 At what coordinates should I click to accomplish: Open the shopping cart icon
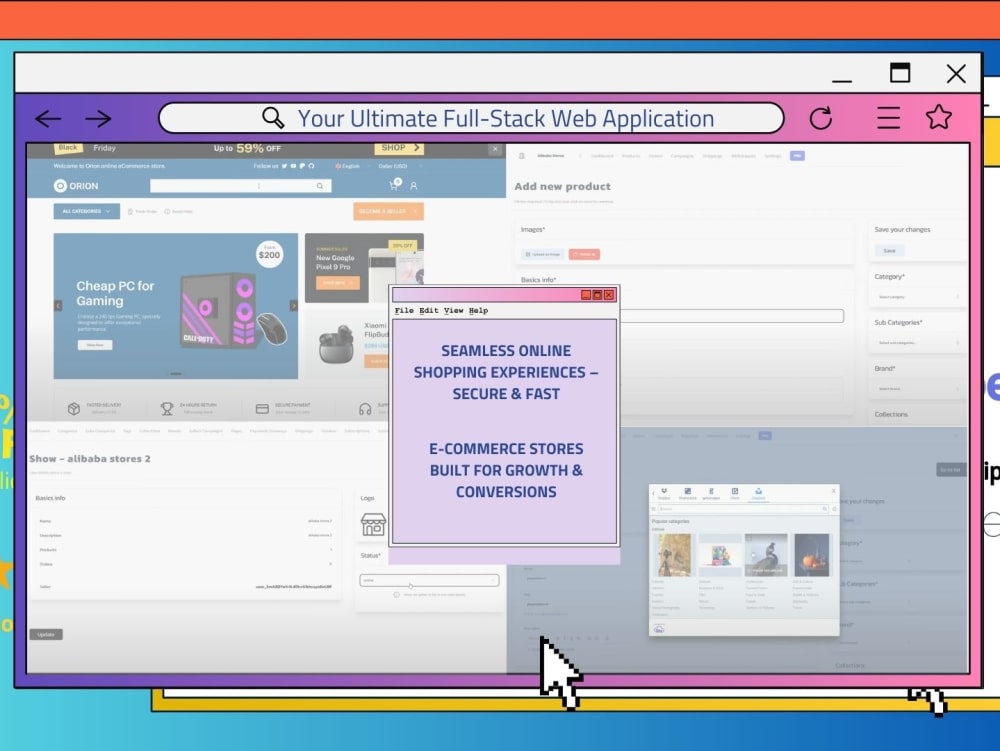395,185
